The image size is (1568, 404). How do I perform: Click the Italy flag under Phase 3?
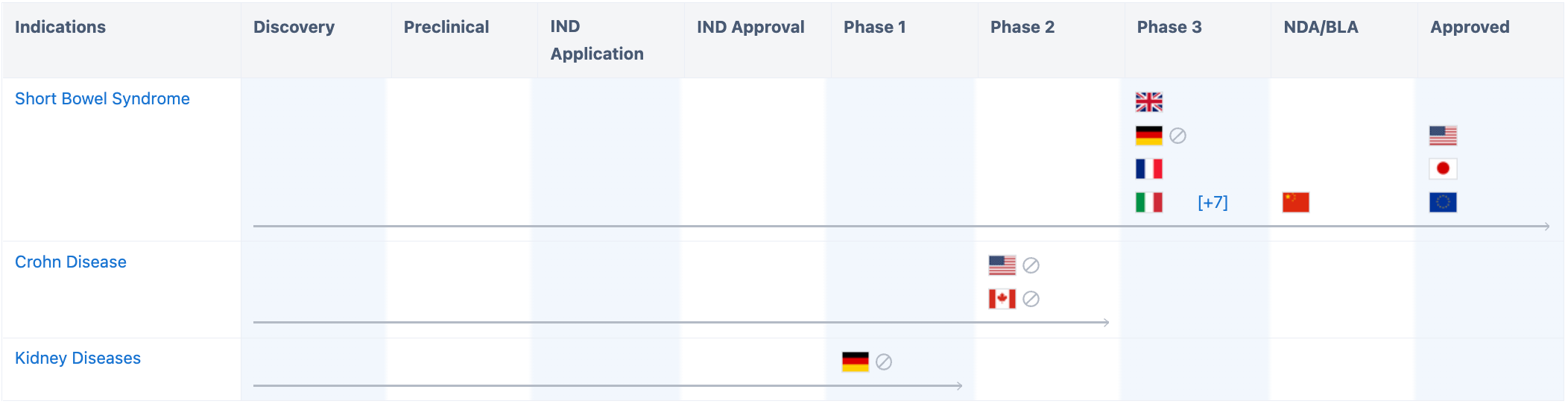coord(1148,203)
